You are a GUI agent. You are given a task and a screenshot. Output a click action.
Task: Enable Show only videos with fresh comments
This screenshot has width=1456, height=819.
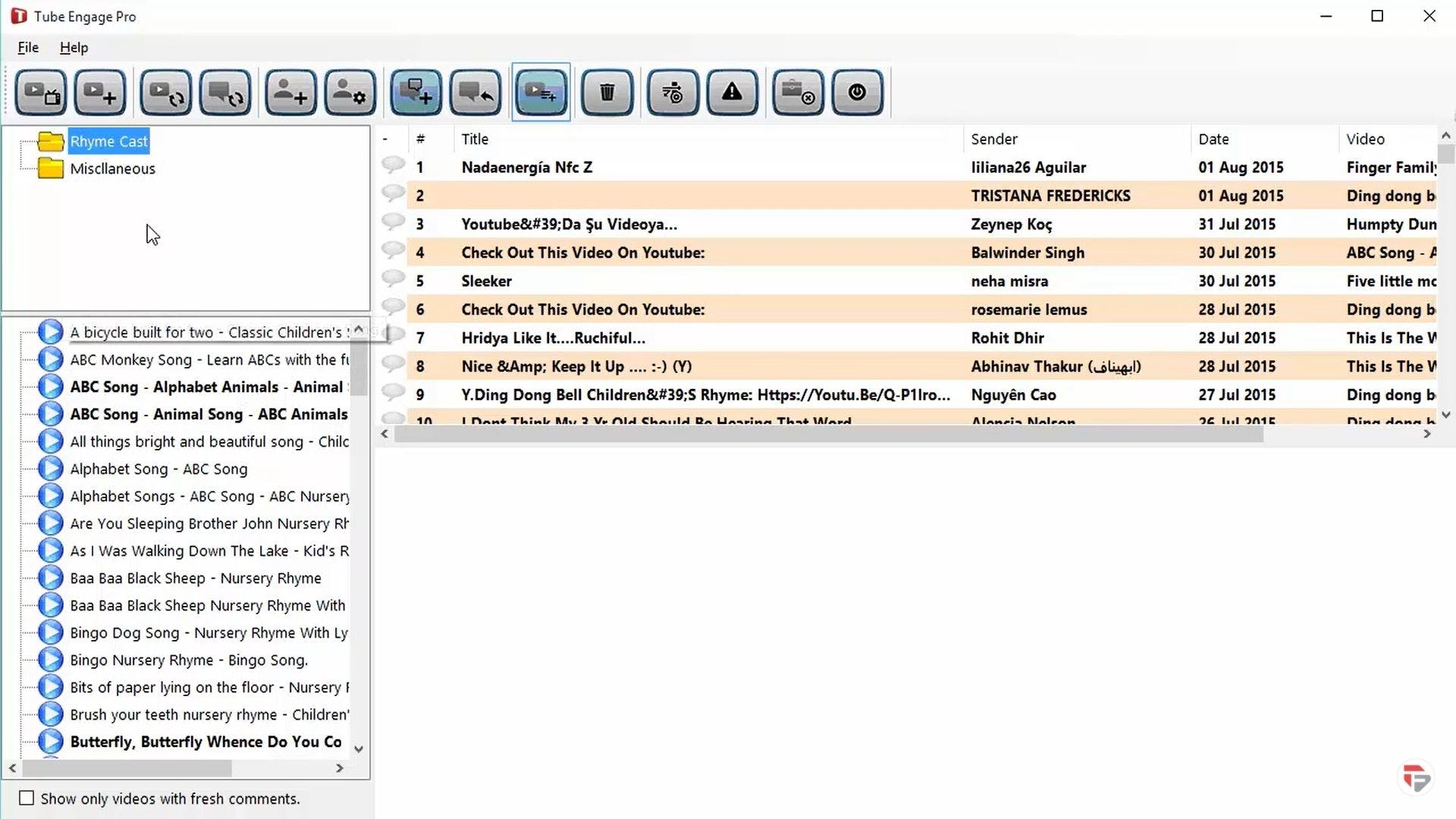point(27,798)
